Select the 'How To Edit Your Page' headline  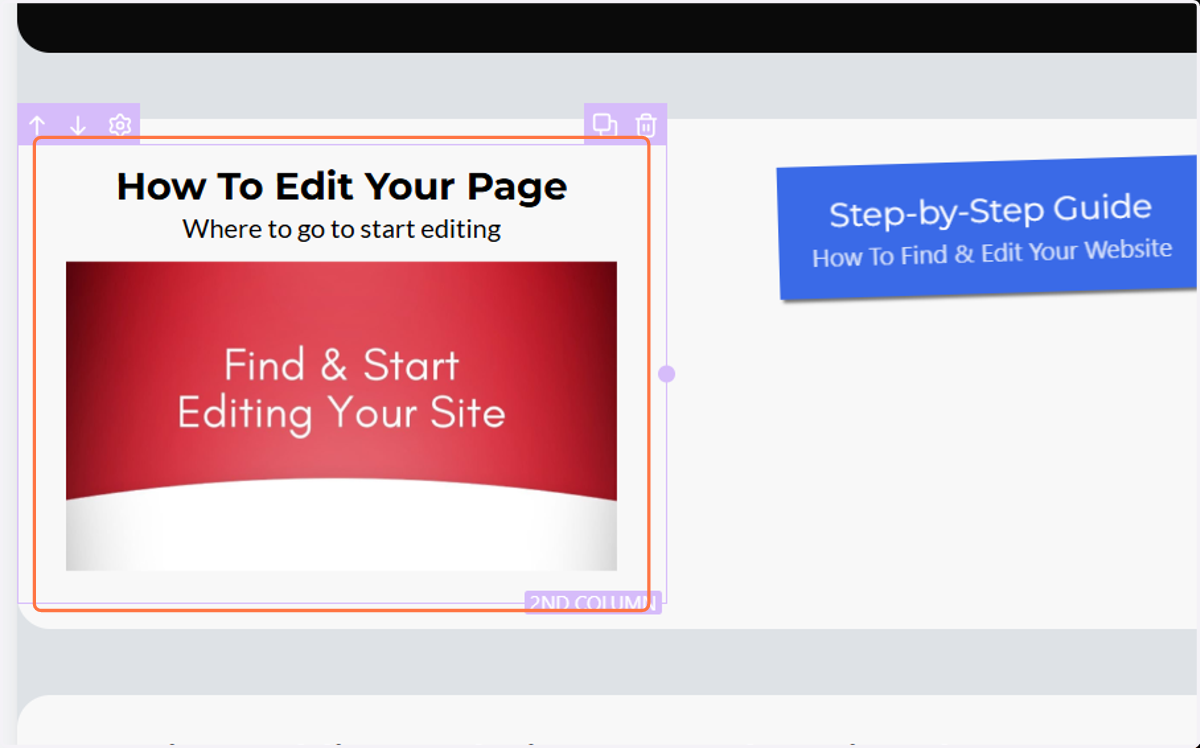tap(342, 186)
